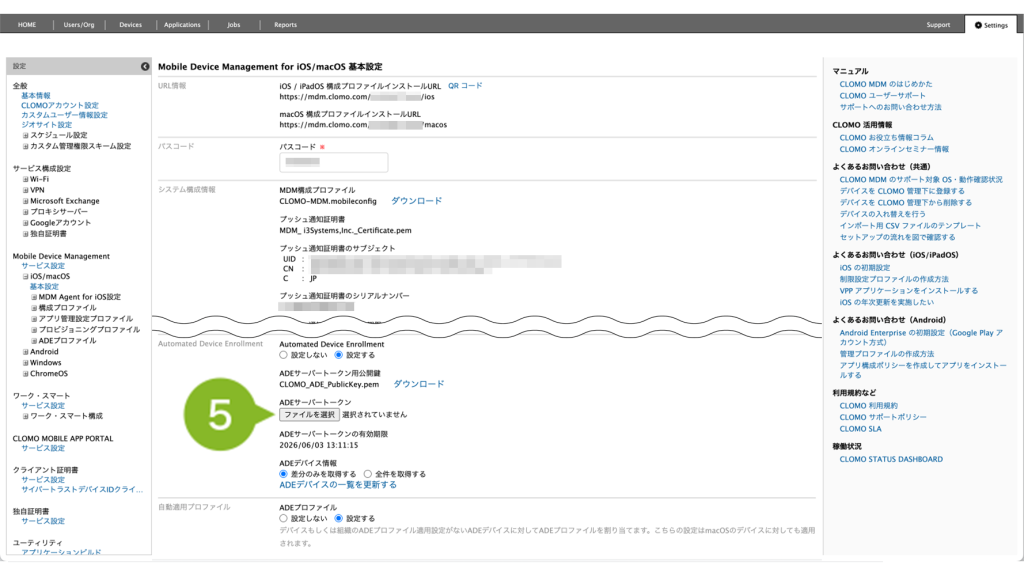This screenshot has height=576, width=1024.
Task: Click ADEデバイスの一覧を更新する link
Action: point(337,485)
